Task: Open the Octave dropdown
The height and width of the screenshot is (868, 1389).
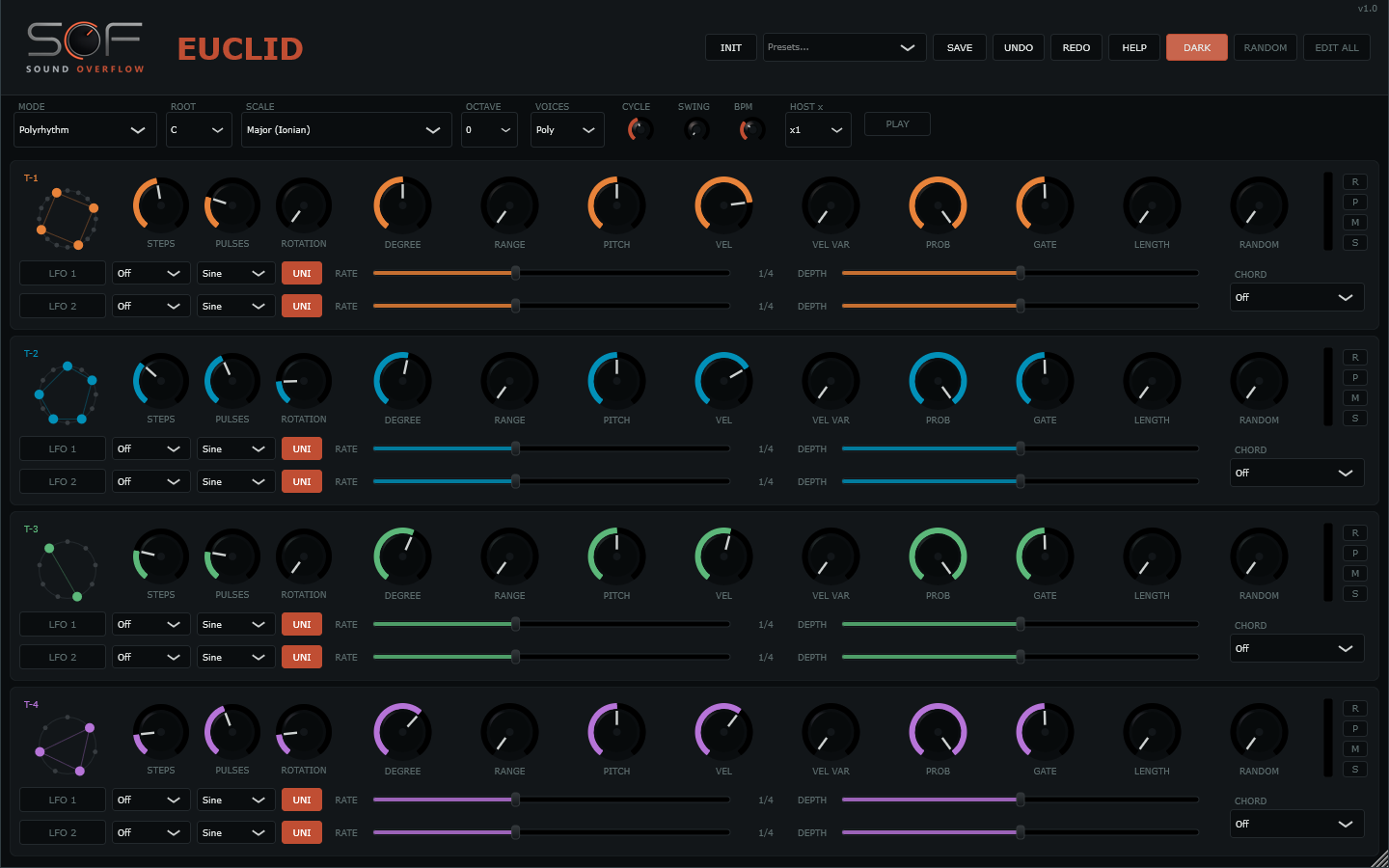Action: click(490, 130)
